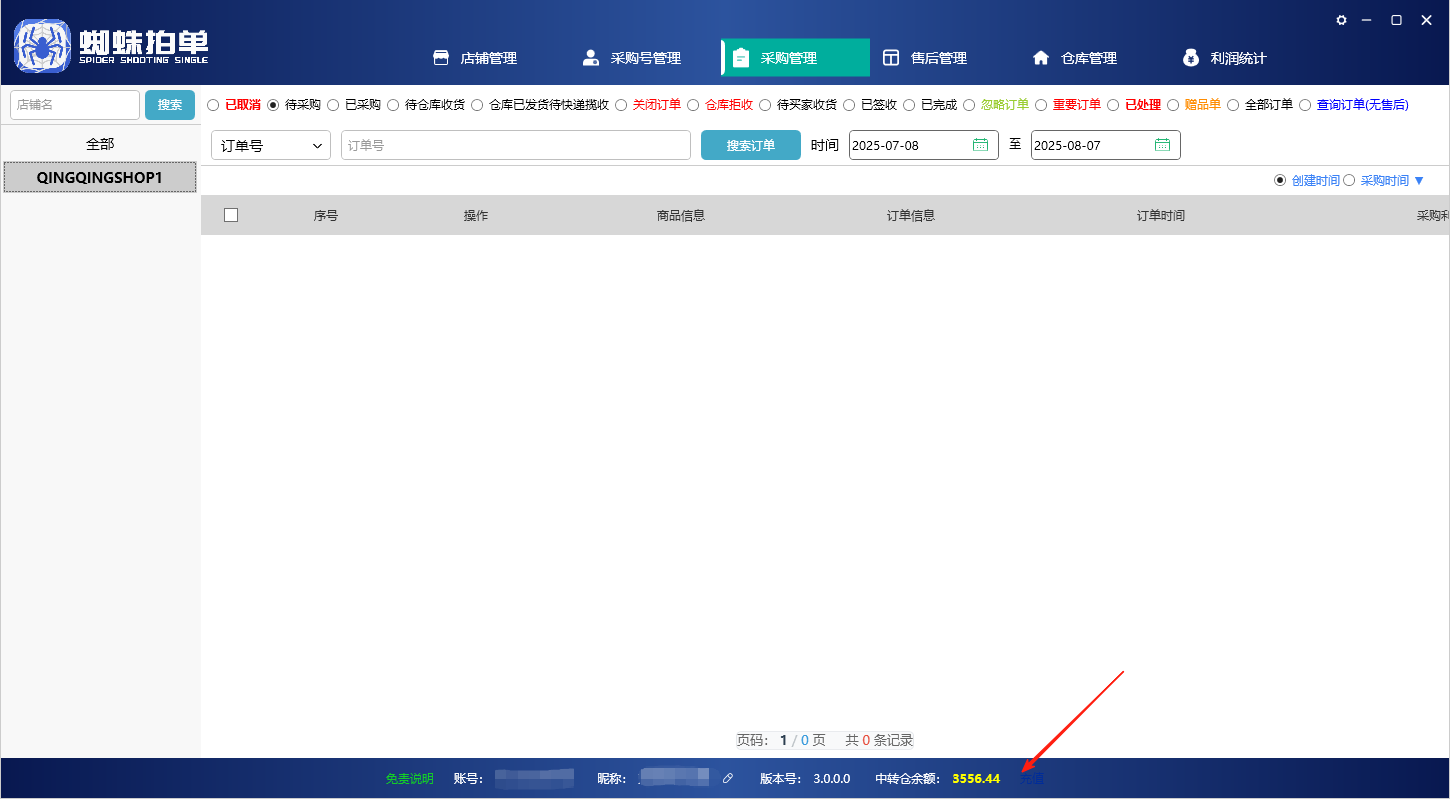
Task: Click the storefront icon beside 店铺管理
Action: point(440,57)
